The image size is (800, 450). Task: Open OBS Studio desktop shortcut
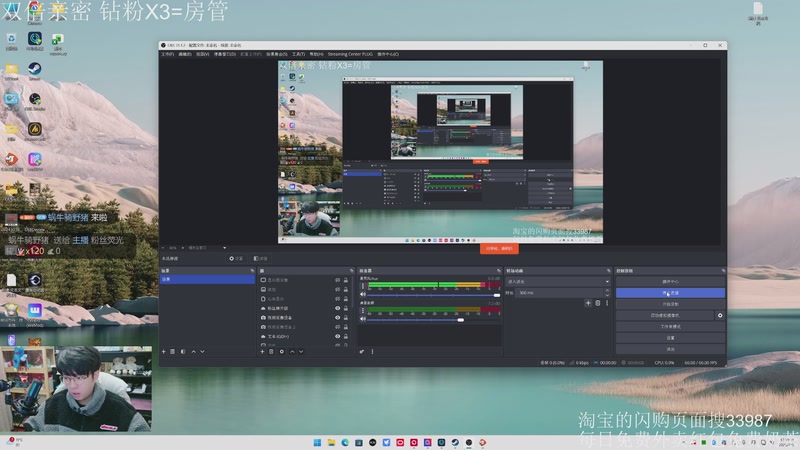click(35, 101)
